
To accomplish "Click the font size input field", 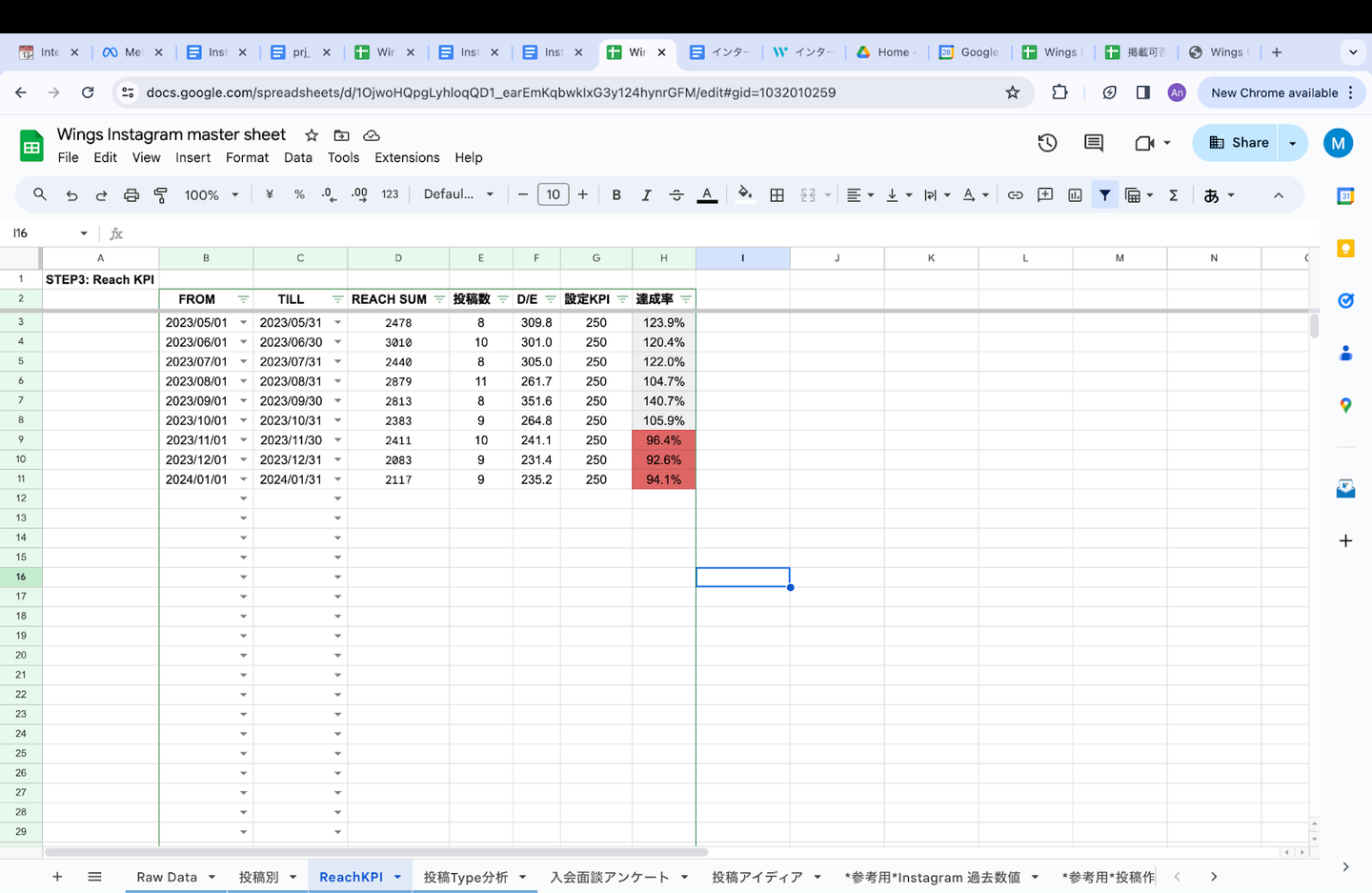I will (x=553, y=194).
